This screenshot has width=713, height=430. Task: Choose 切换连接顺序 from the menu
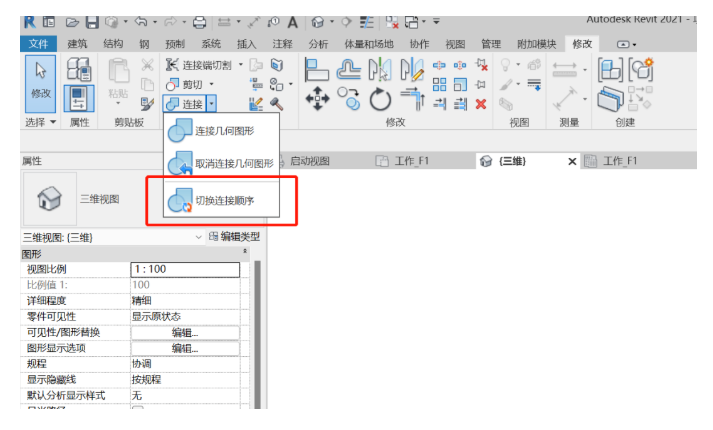pyautogui.click(x=221, y=200)
